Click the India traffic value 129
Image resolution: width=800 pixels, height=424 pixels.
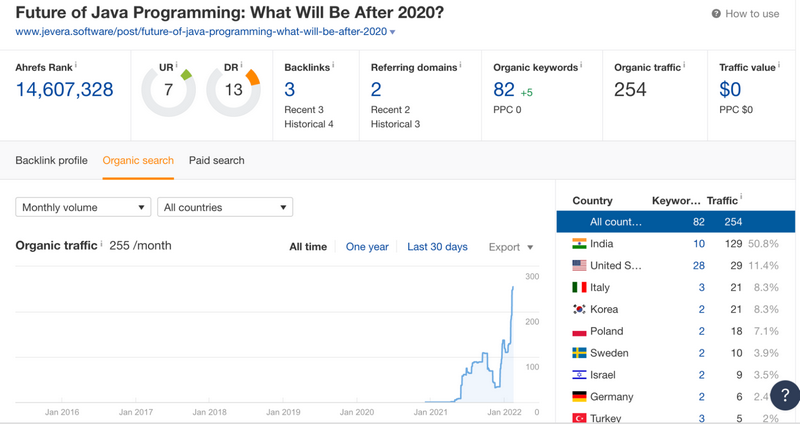(x=733, y=244)
